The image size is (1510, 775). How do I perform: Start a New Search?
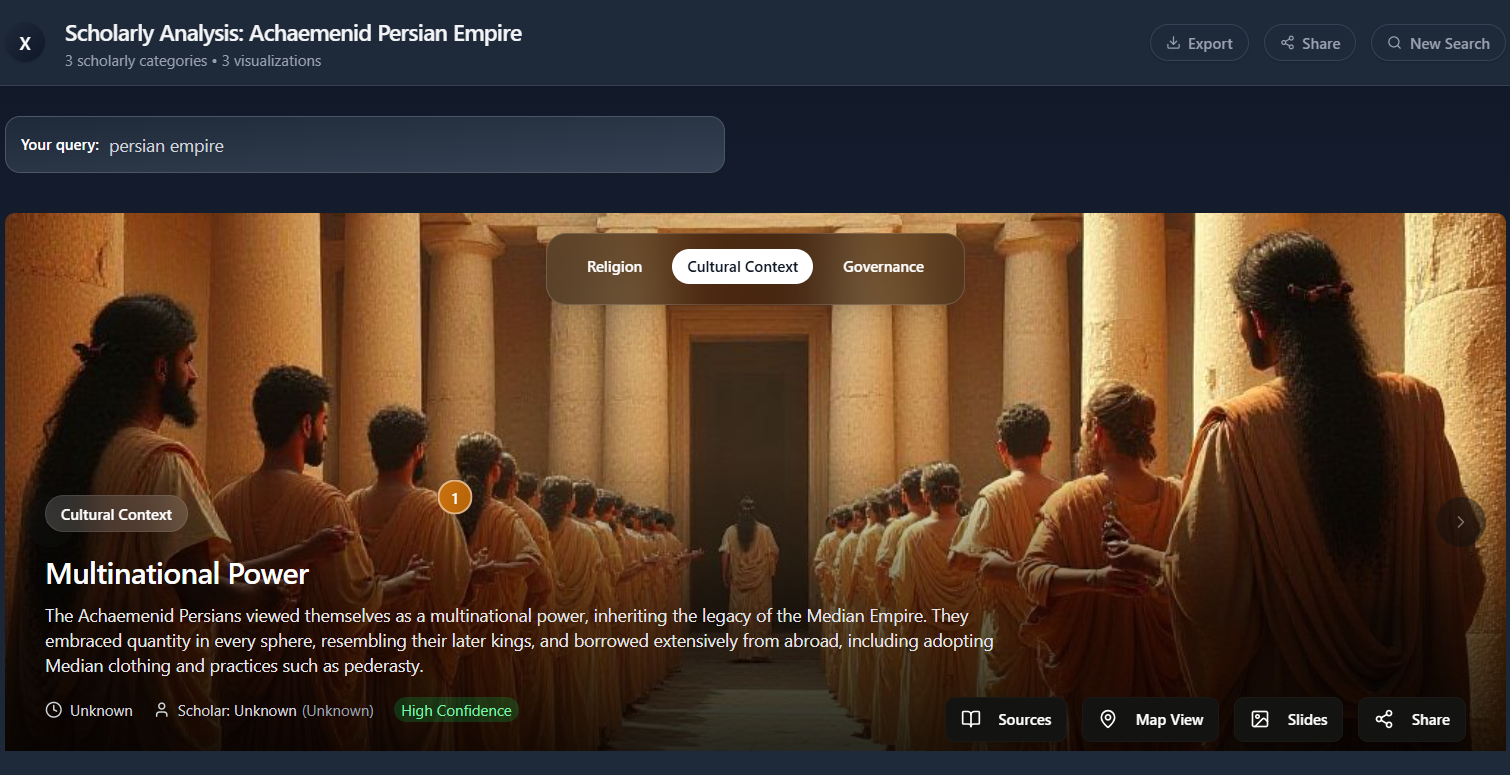(1438, 43)
